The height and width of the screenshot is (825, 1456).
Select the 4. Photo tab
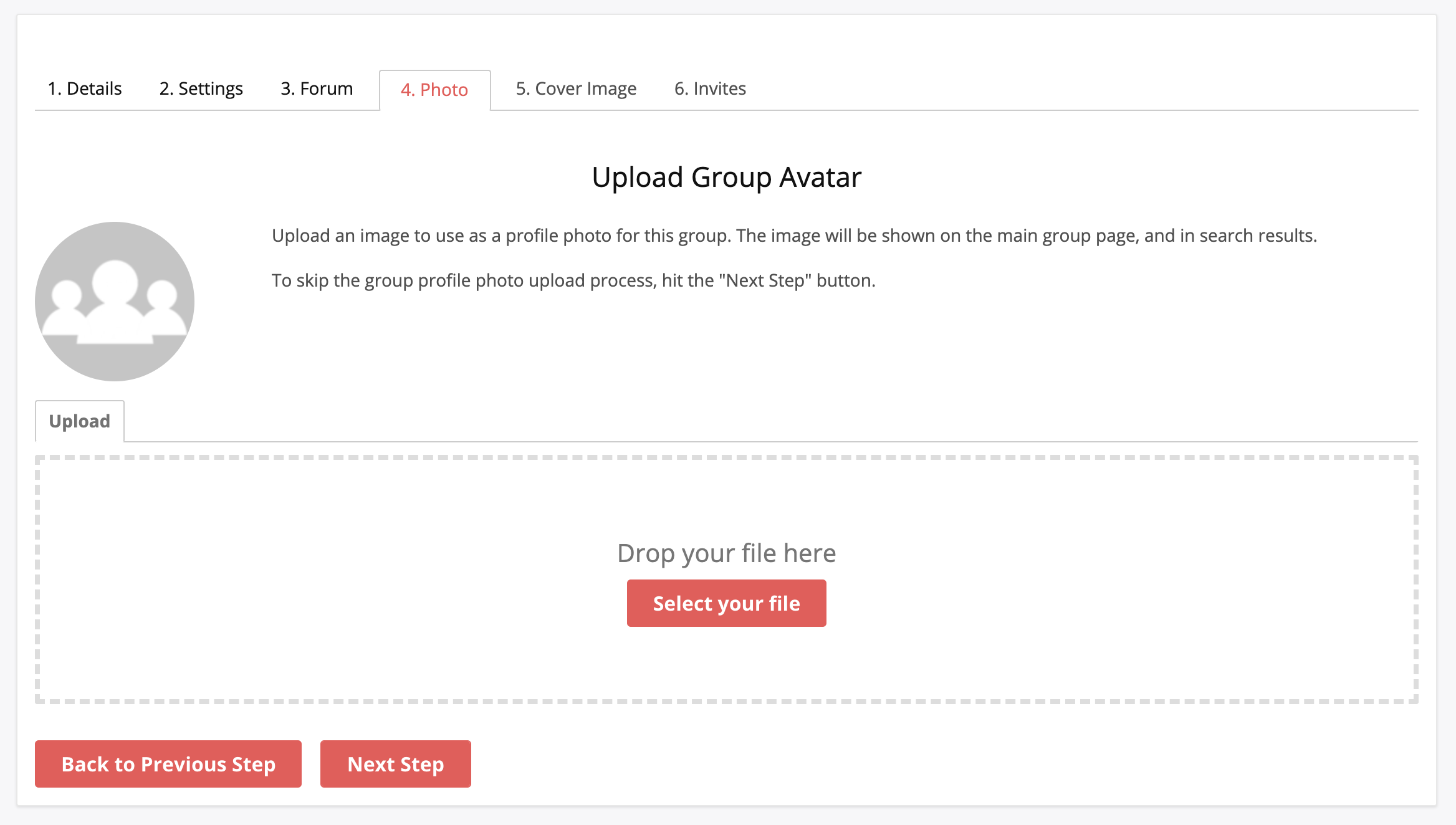coord(434,90)
